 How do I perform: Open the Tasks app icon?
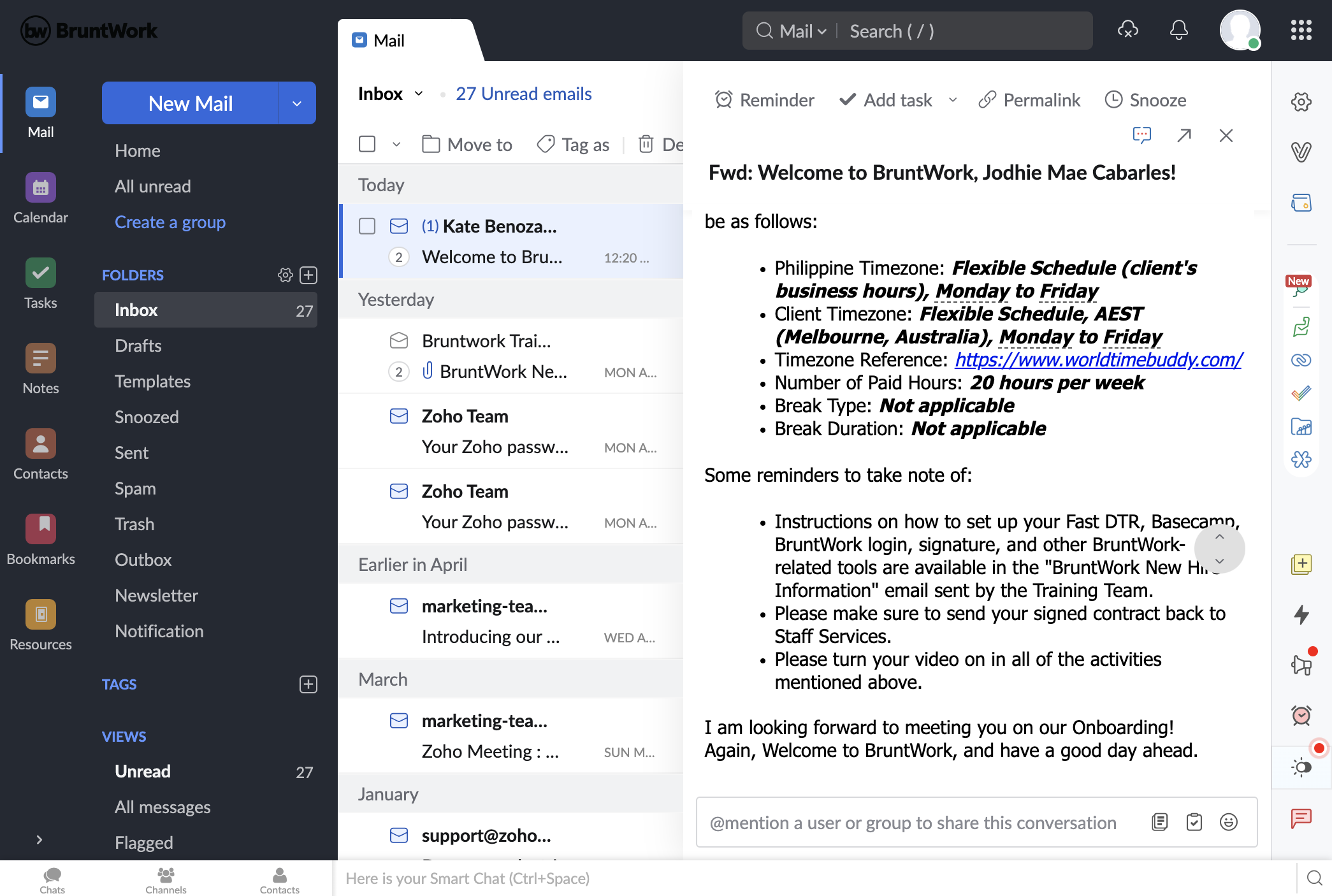point(40,284)
